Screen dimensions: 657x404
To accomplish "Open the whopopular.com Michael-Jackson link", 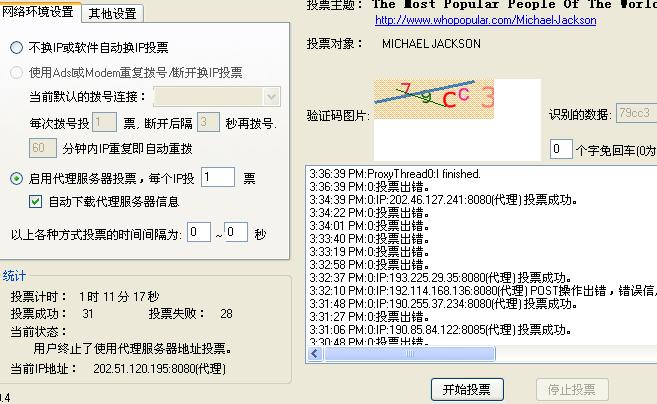I will click(x=486, y=20).
